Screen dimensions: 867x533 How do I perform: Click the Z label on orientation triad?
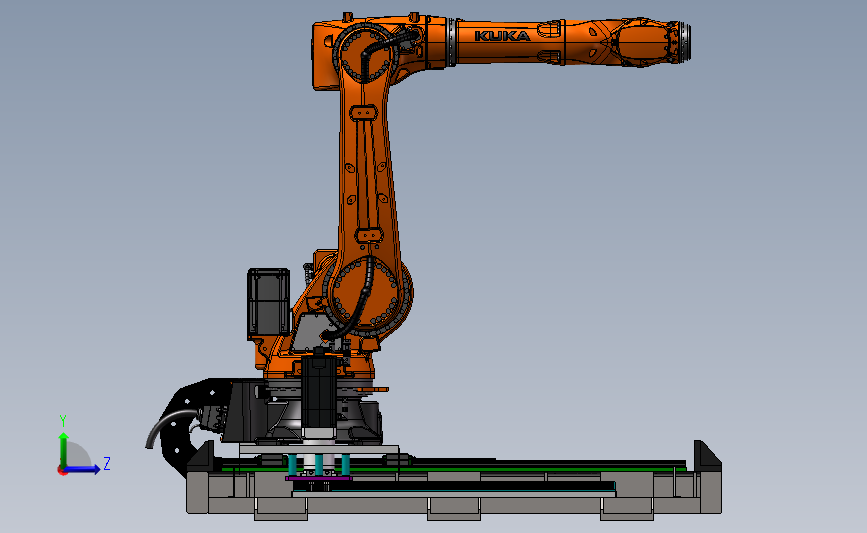click(x=107, y=463)
